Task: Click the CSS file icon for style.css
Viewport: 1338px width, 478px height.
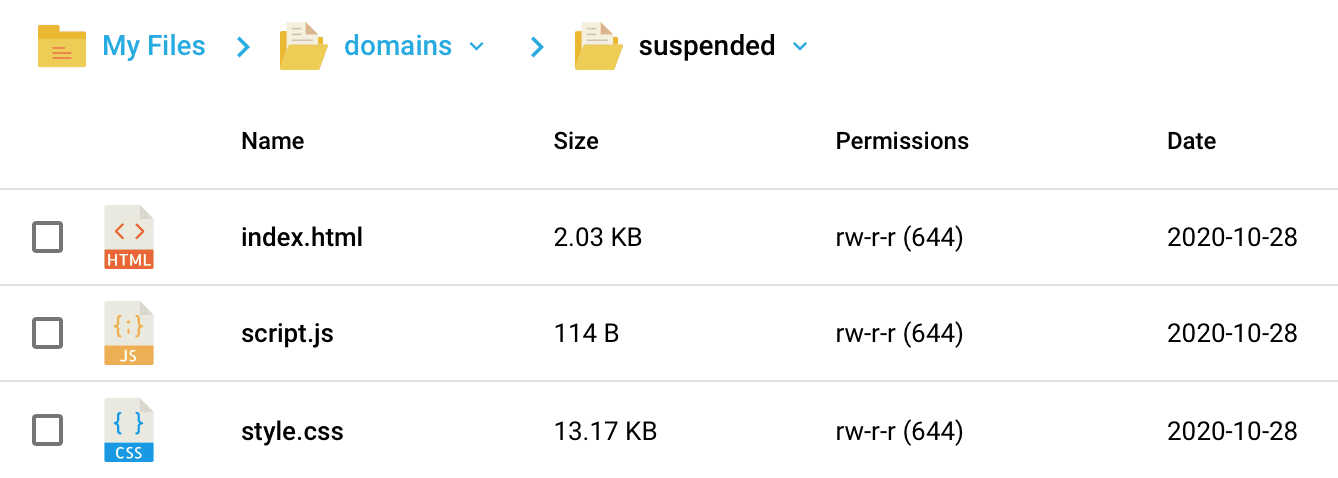Action: (129, 430)
